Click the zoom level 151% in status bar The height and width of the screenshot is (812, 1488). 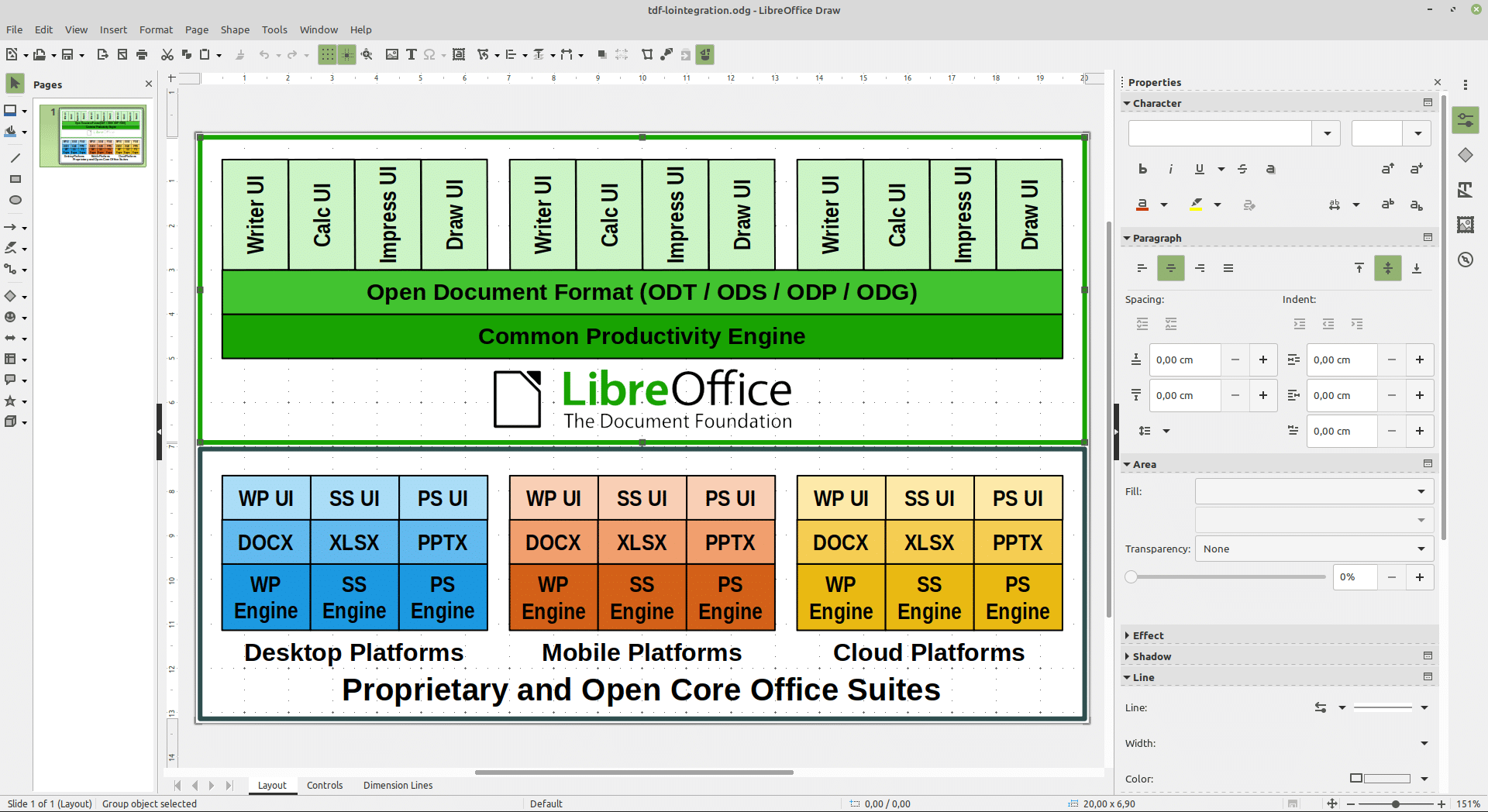pyautogui.click(x=1468, y=803)
